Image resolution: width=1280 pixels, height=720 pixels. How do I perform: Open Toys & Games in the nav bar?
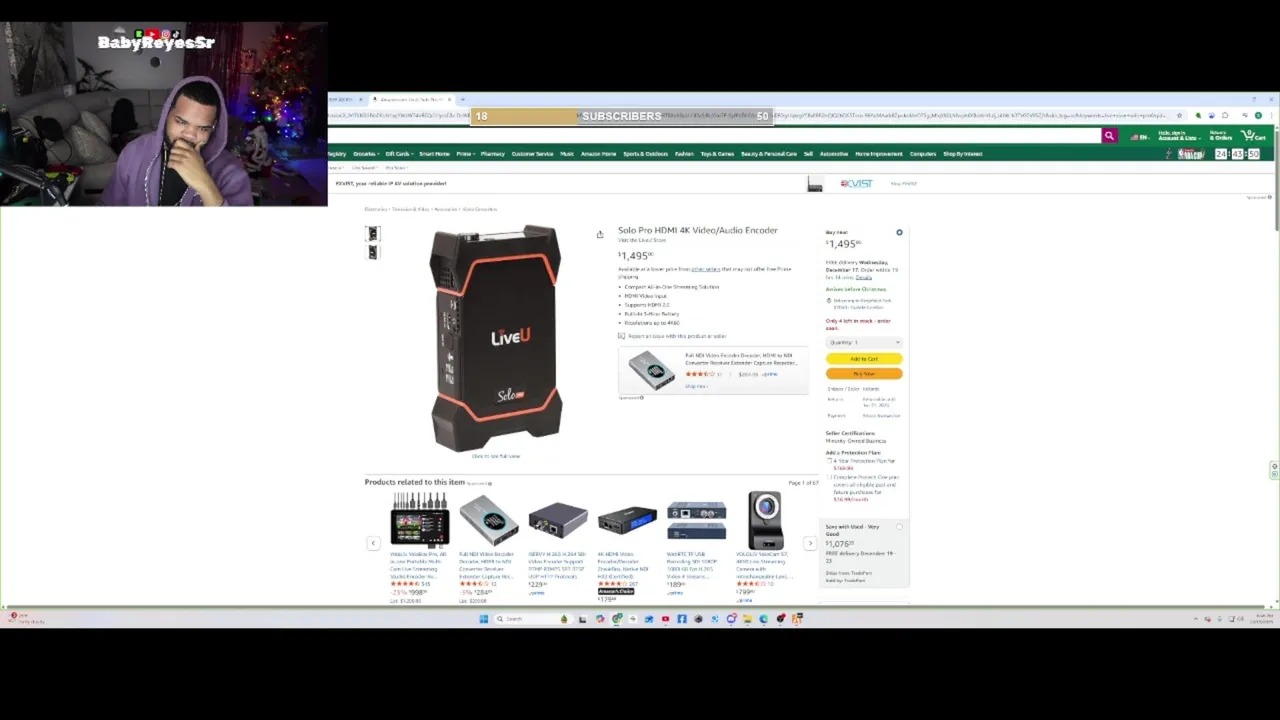coord(717,154)
